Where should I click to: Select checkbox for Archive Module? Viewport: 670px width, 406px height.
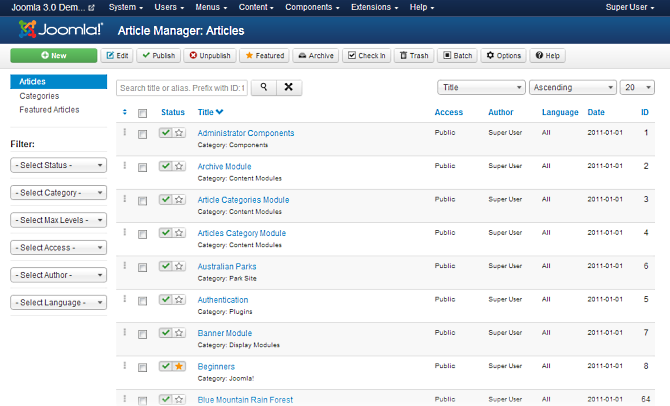[142, 168]
